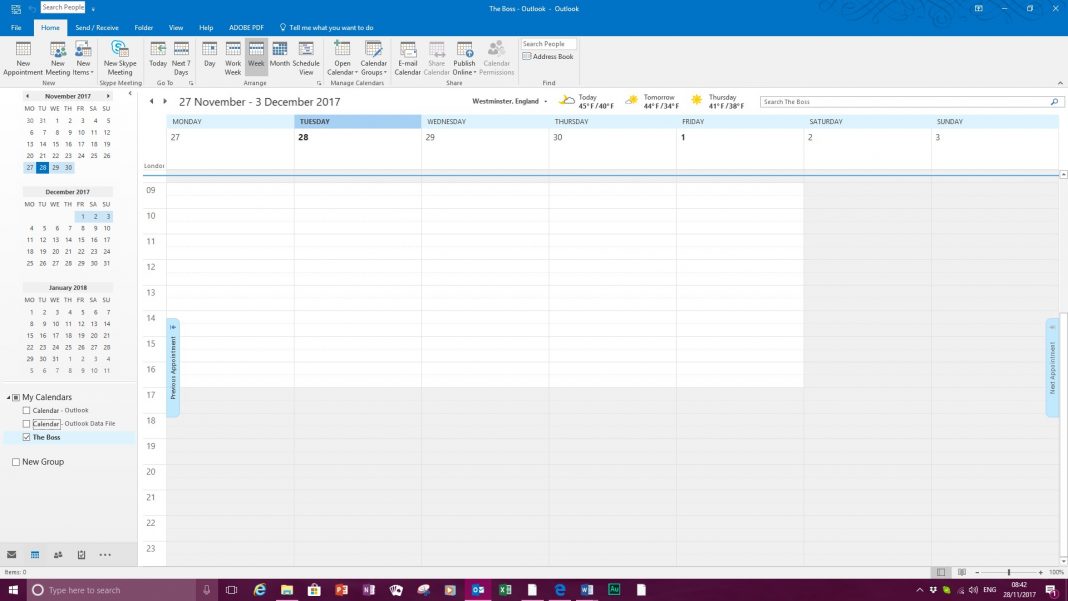The image size is (1068, 601).
Task: Jump to Today in the calendar
Action: click(x=158, y=58)
